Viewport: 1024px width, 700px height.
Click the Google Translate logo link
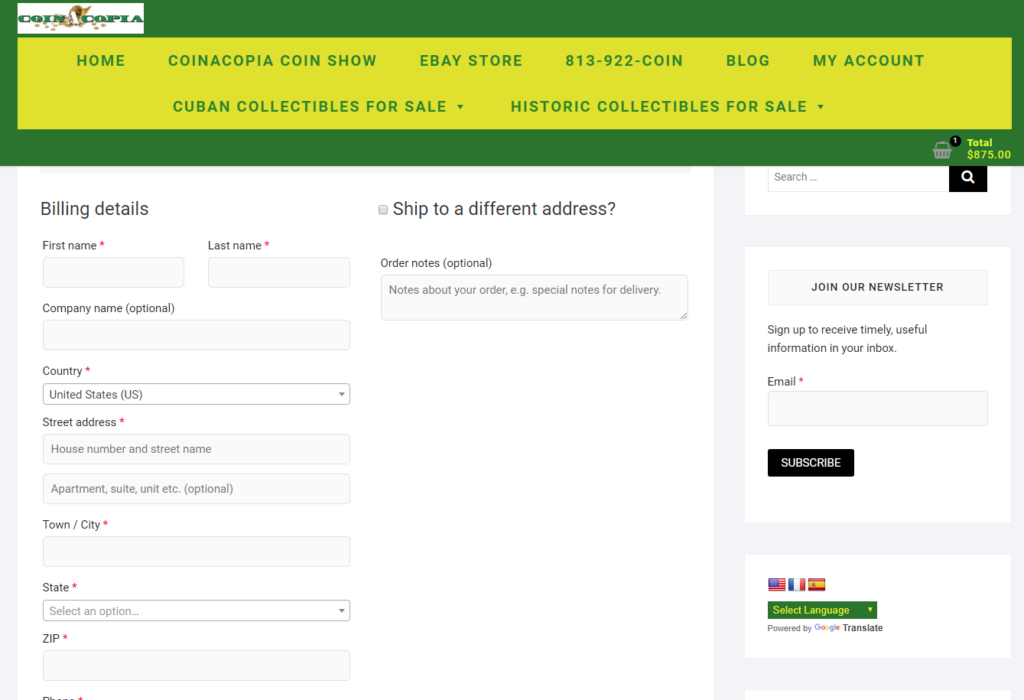848,628
